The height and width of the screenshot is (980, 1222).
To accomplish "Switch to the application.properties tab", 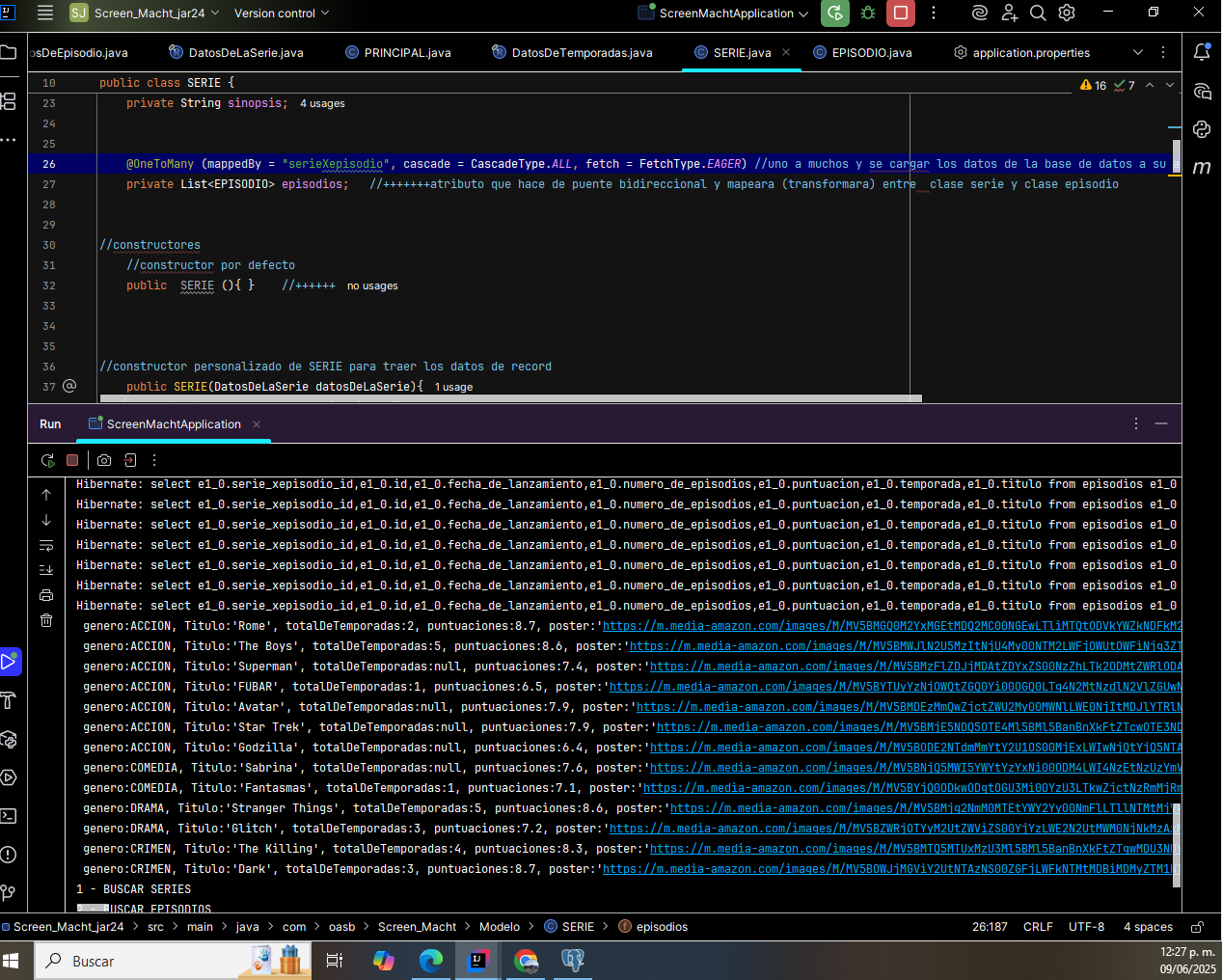I will pos(1021,52).
